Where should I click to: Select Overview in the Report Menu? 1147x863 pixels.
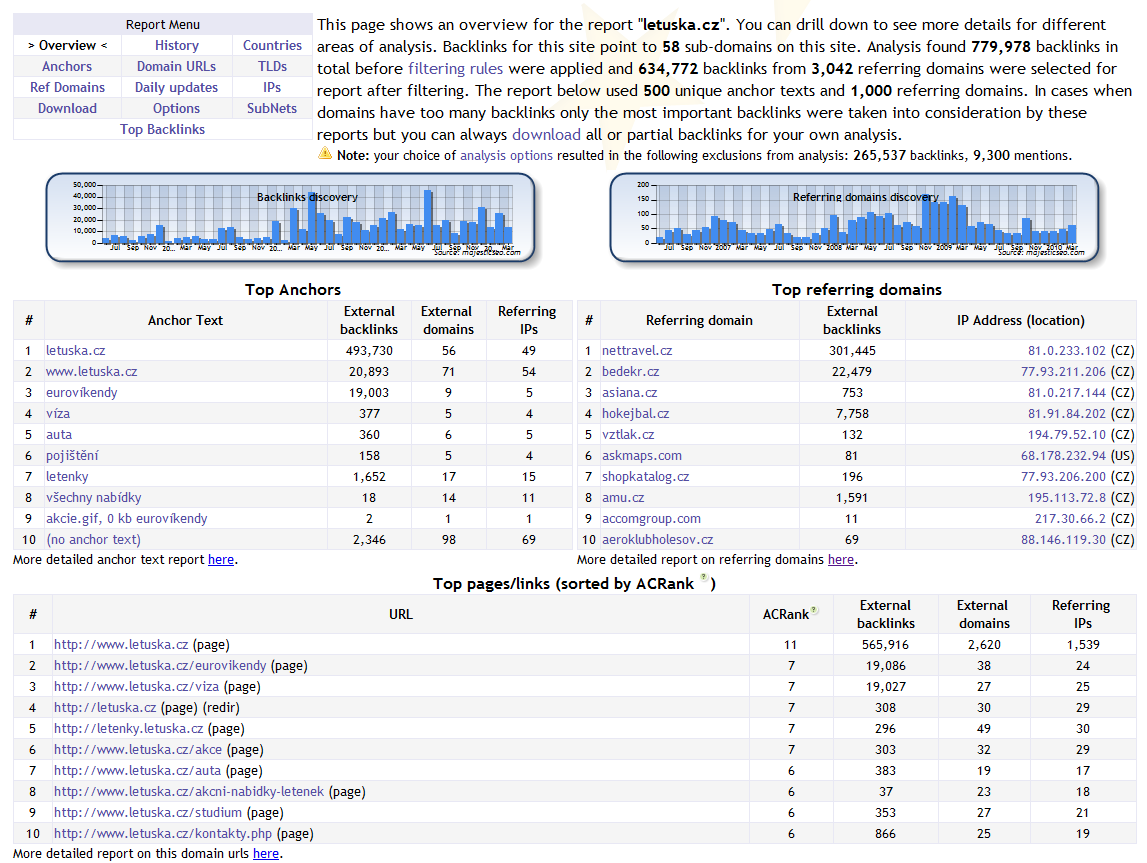click(x=67, y=45)
